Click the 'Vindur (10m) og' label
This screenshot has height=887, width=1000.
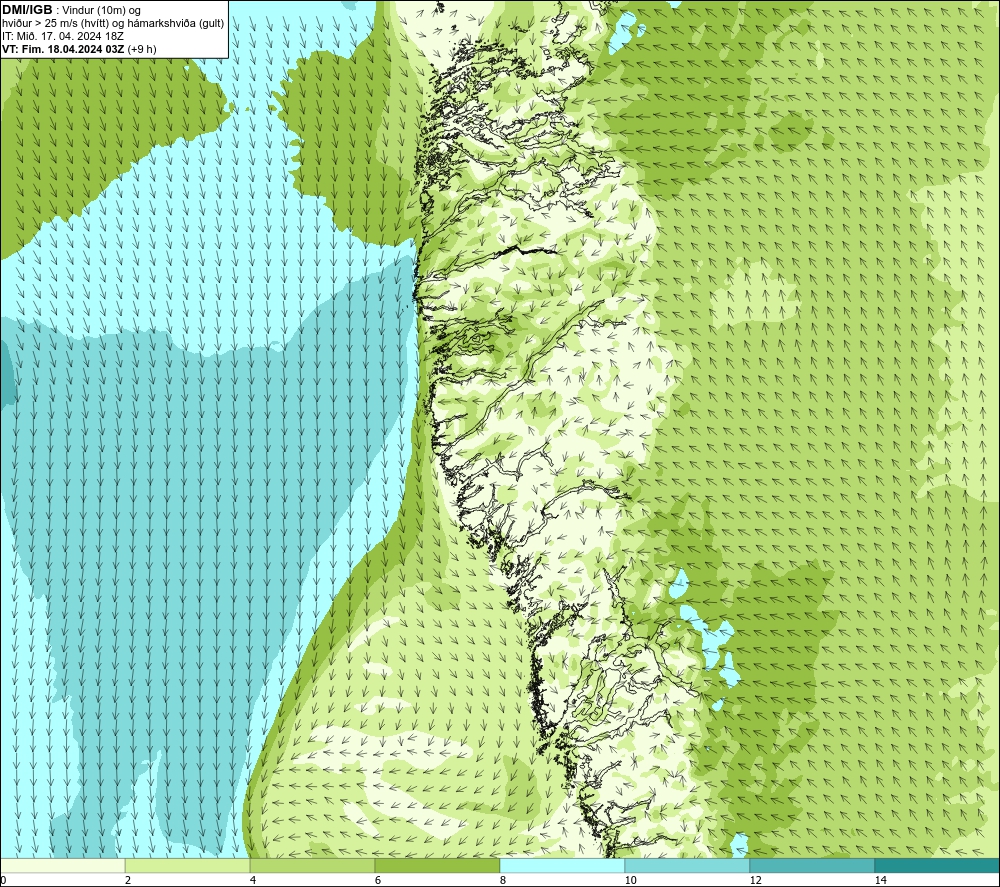point(101,11)
